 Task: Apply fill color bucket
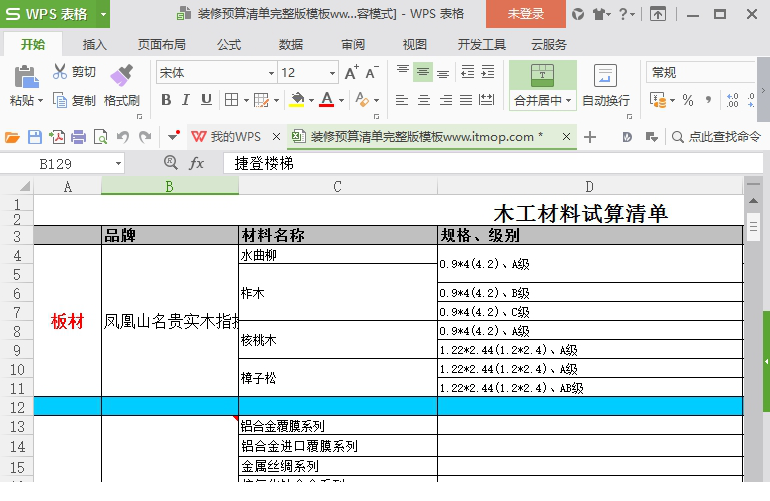pyautogui.click(x=297, y=100)
